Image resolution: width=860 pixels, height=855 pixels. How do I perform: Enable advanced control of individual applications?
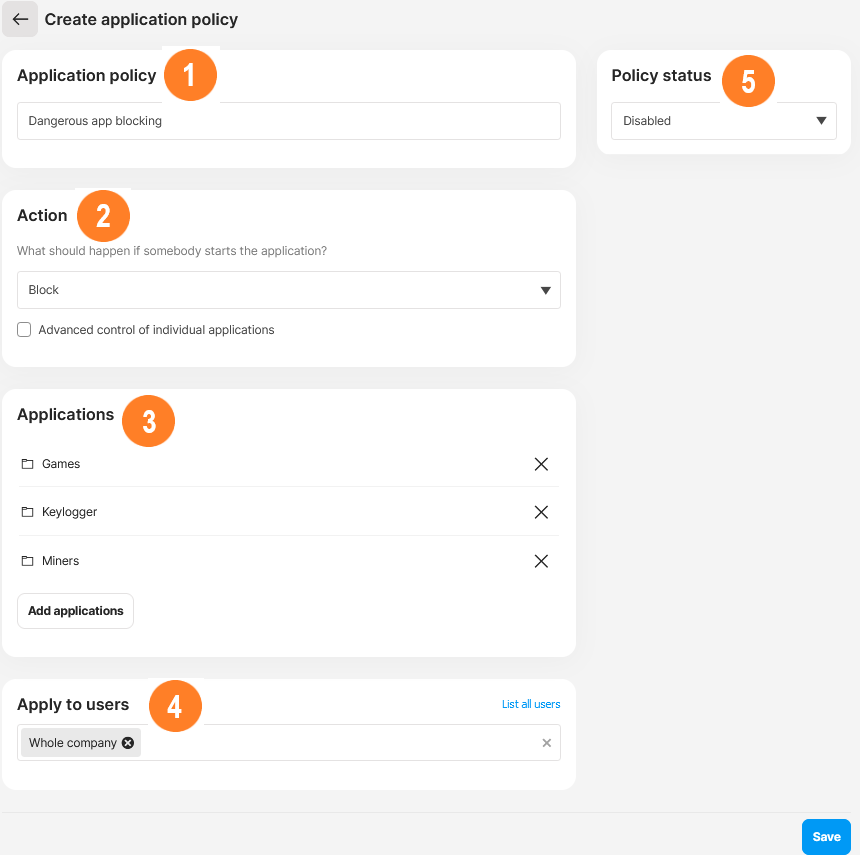(23, 329)
